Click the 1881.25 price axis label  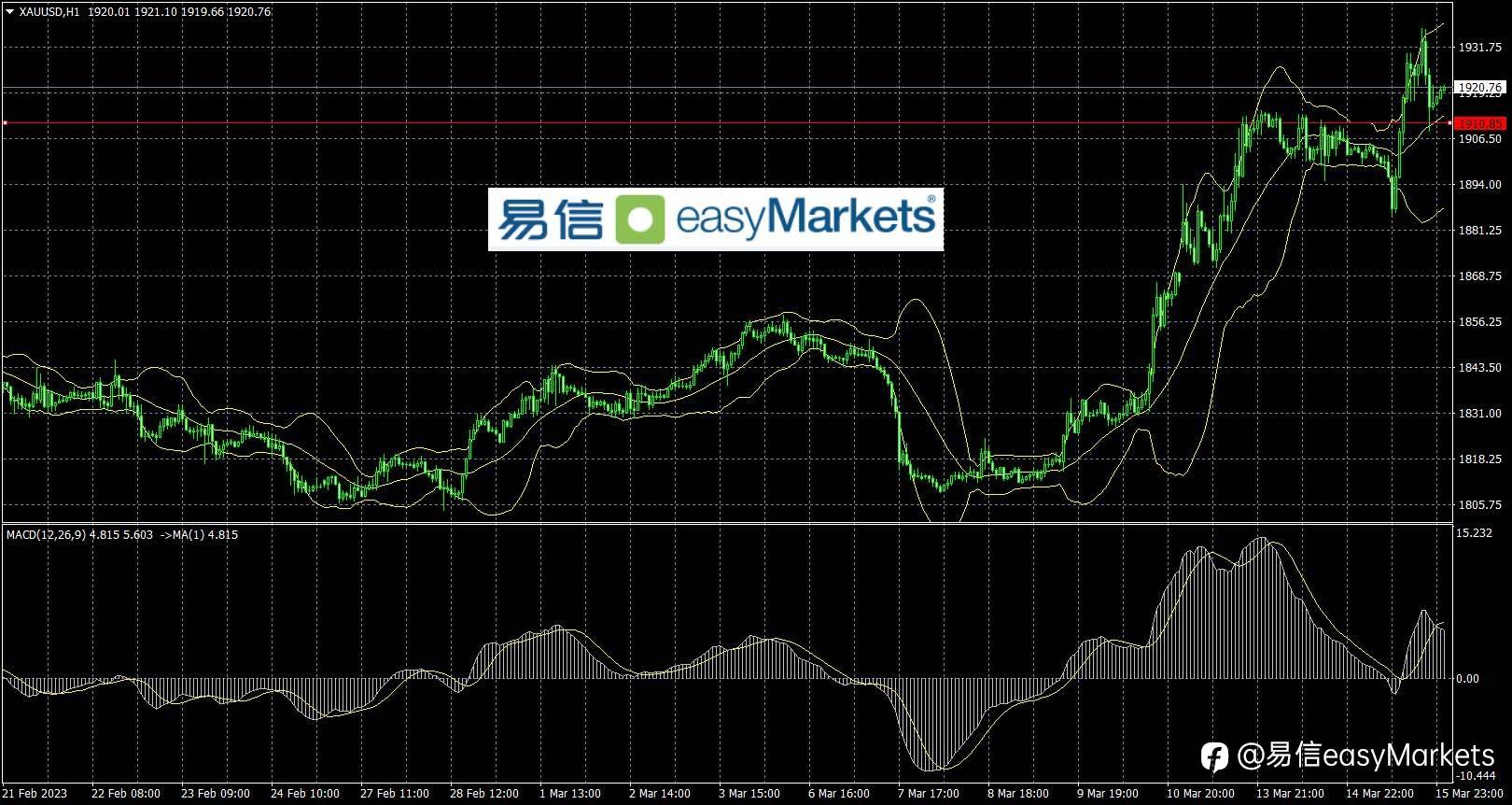tap(1480, 231)
